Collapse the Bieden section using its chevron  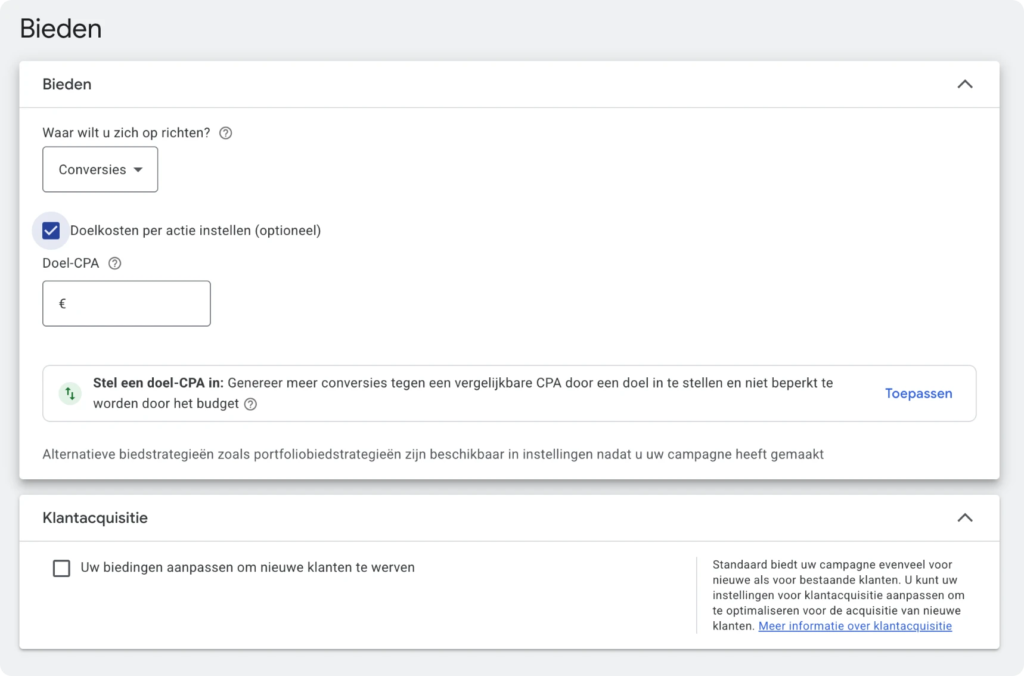point(965,85)
